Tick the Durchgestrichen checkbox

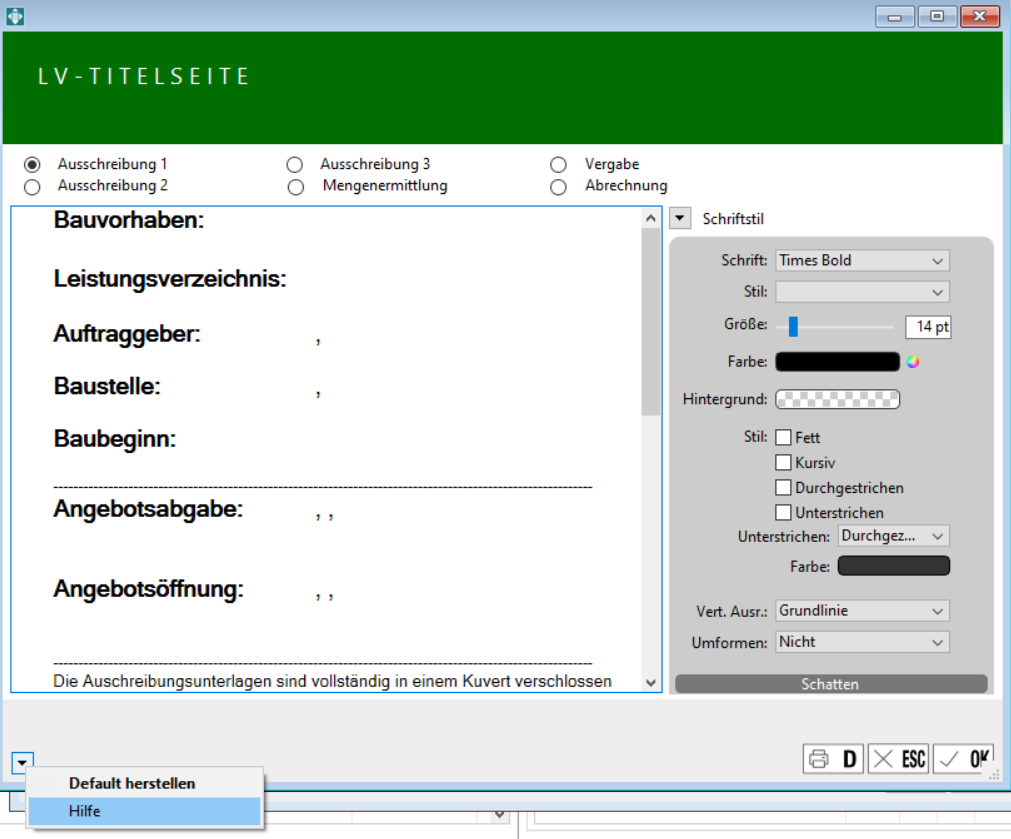click(783, 488)
